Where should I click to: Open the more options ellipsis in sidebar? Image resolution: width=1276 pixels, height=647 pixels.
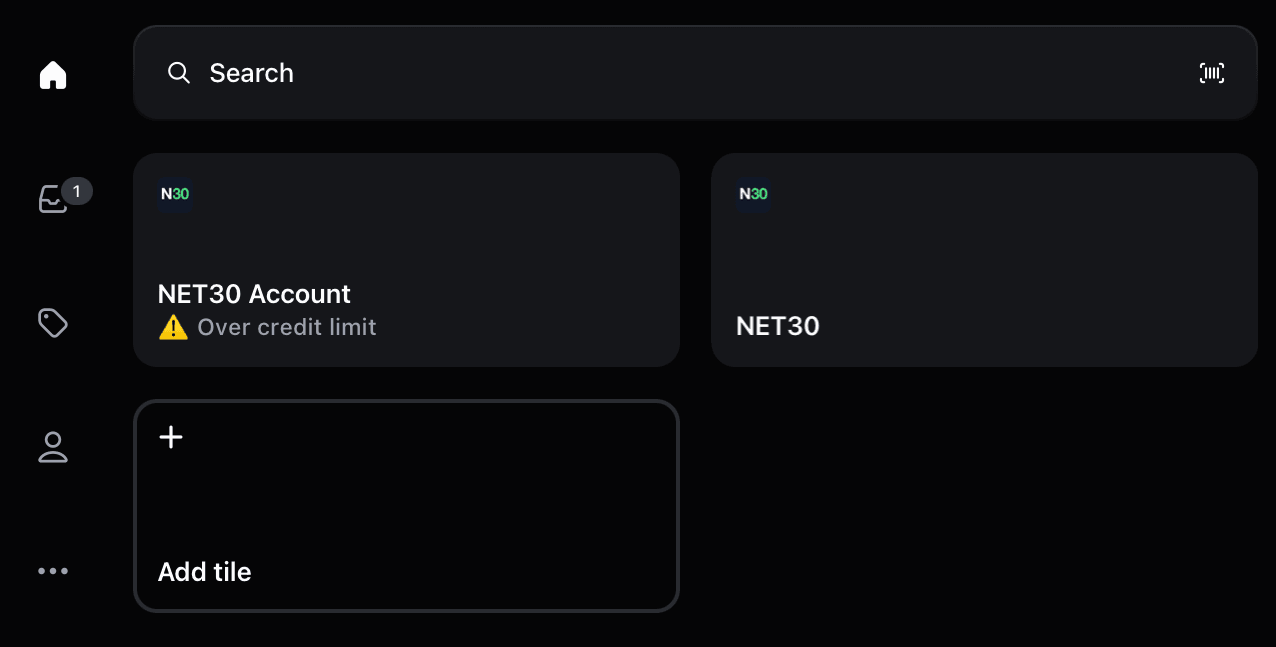[52, 571]
